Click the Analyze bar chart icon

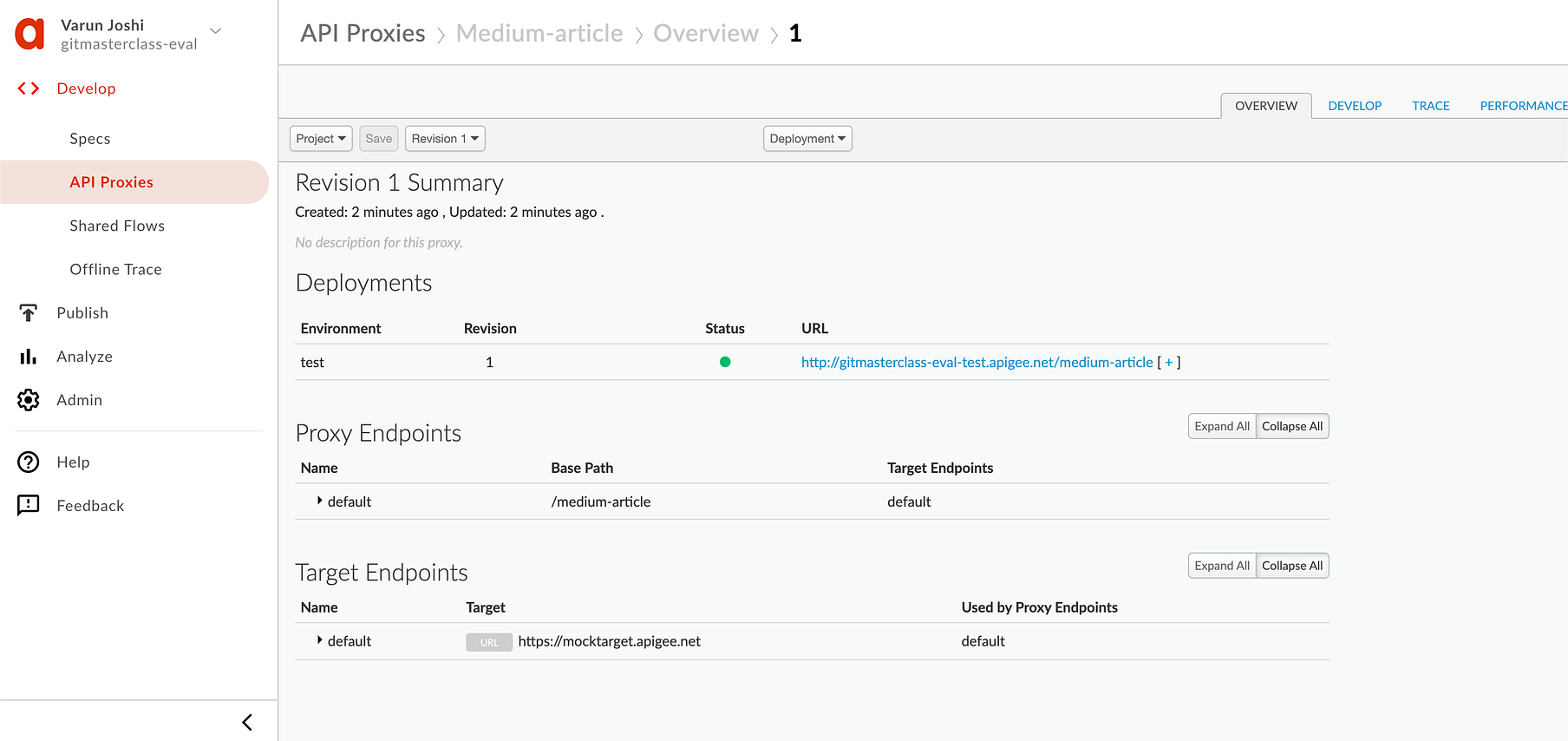click(29, 357)
